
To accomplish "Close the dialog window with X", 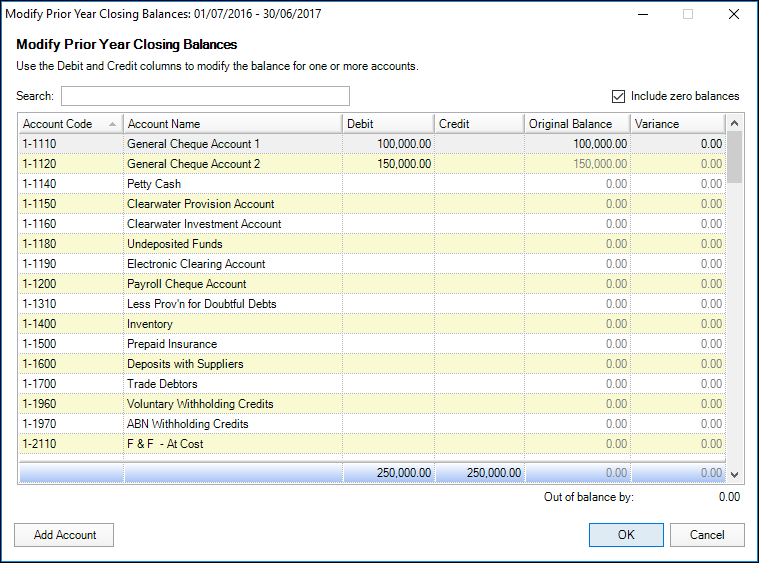I will pos(734,15).
